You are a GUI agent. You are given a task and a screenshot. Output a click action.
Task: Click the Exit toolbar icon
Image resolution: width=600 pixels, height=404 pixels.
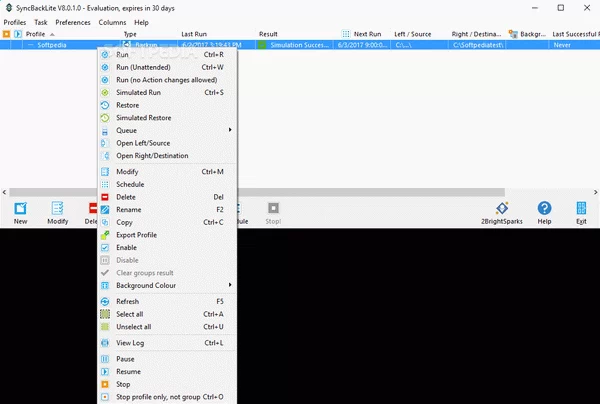pos(580,211)
